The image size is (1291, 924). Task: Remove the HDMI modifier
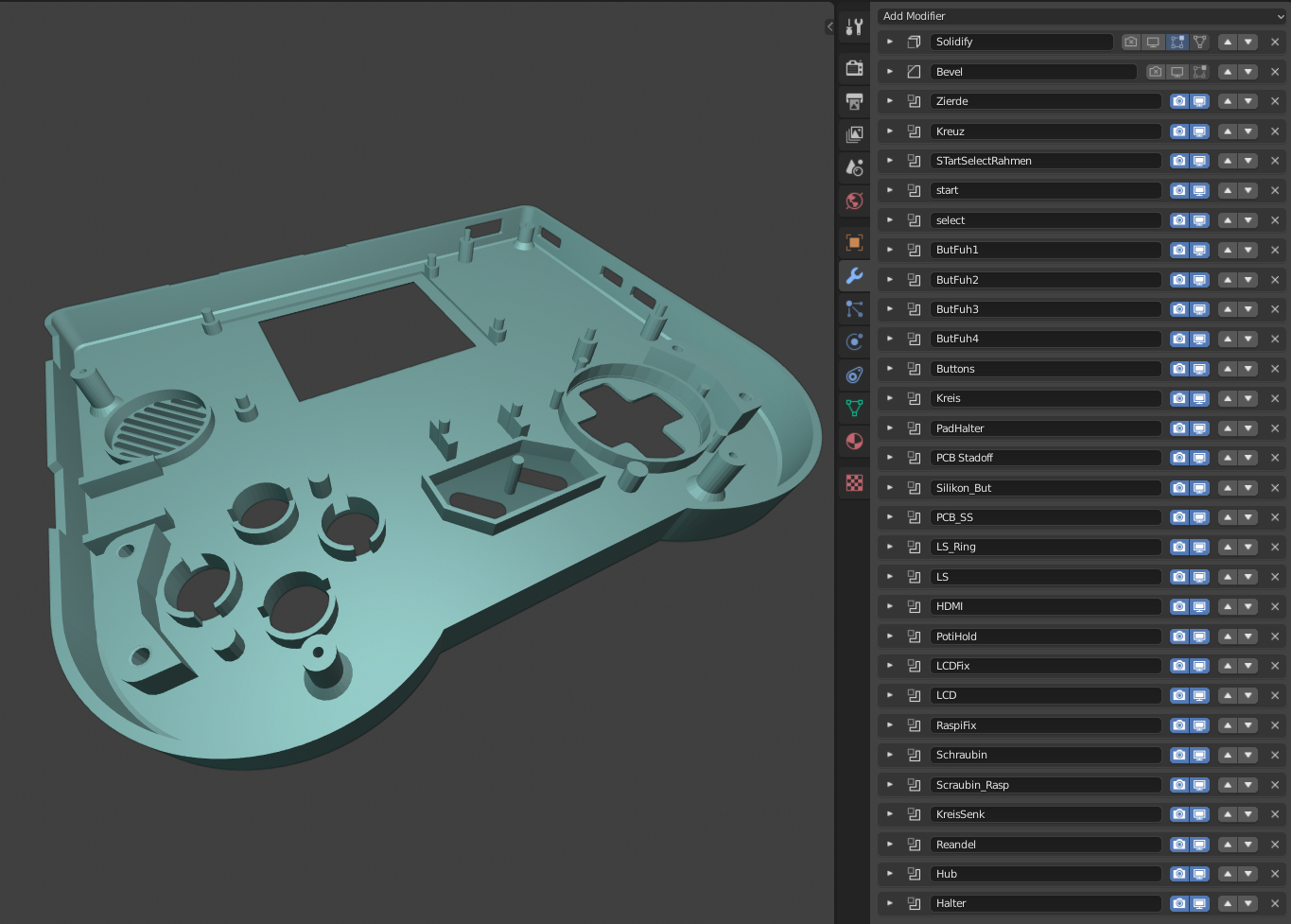click(1275, 606)
